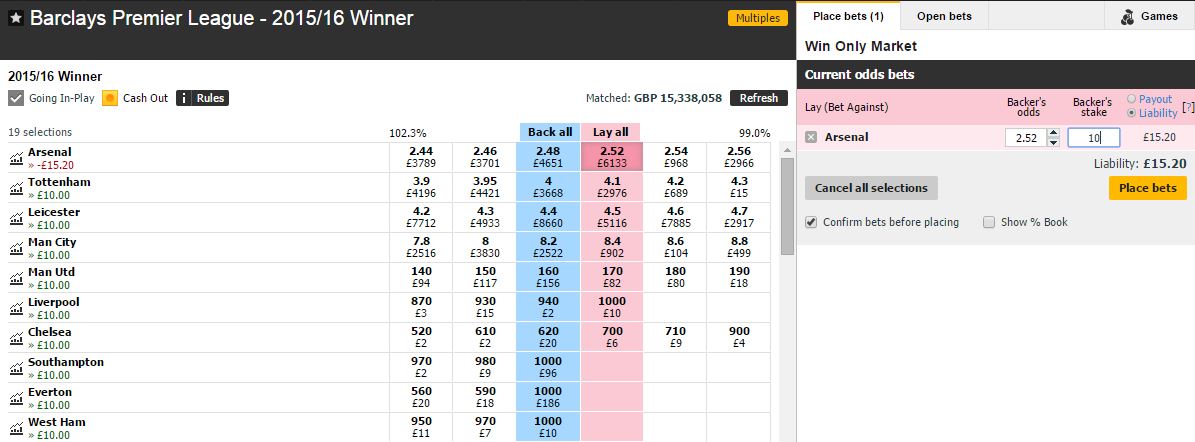Image resolution: width=1195 pixels, height=442 pixels.
Task: Click the yellow Place bets button
Action: (x=1148, y=187)
